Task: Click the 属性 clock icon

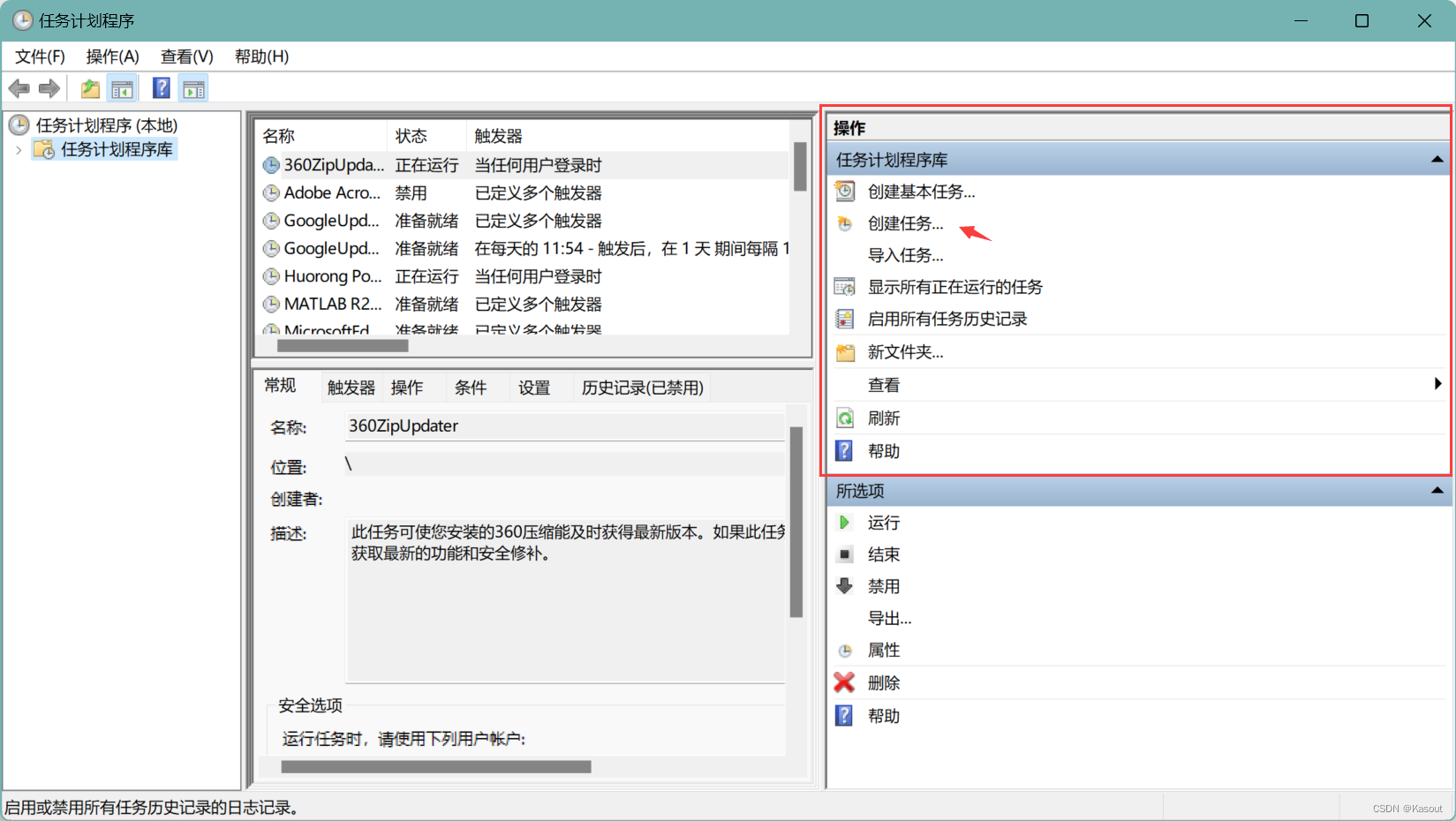Action: (x=845, y=651)
